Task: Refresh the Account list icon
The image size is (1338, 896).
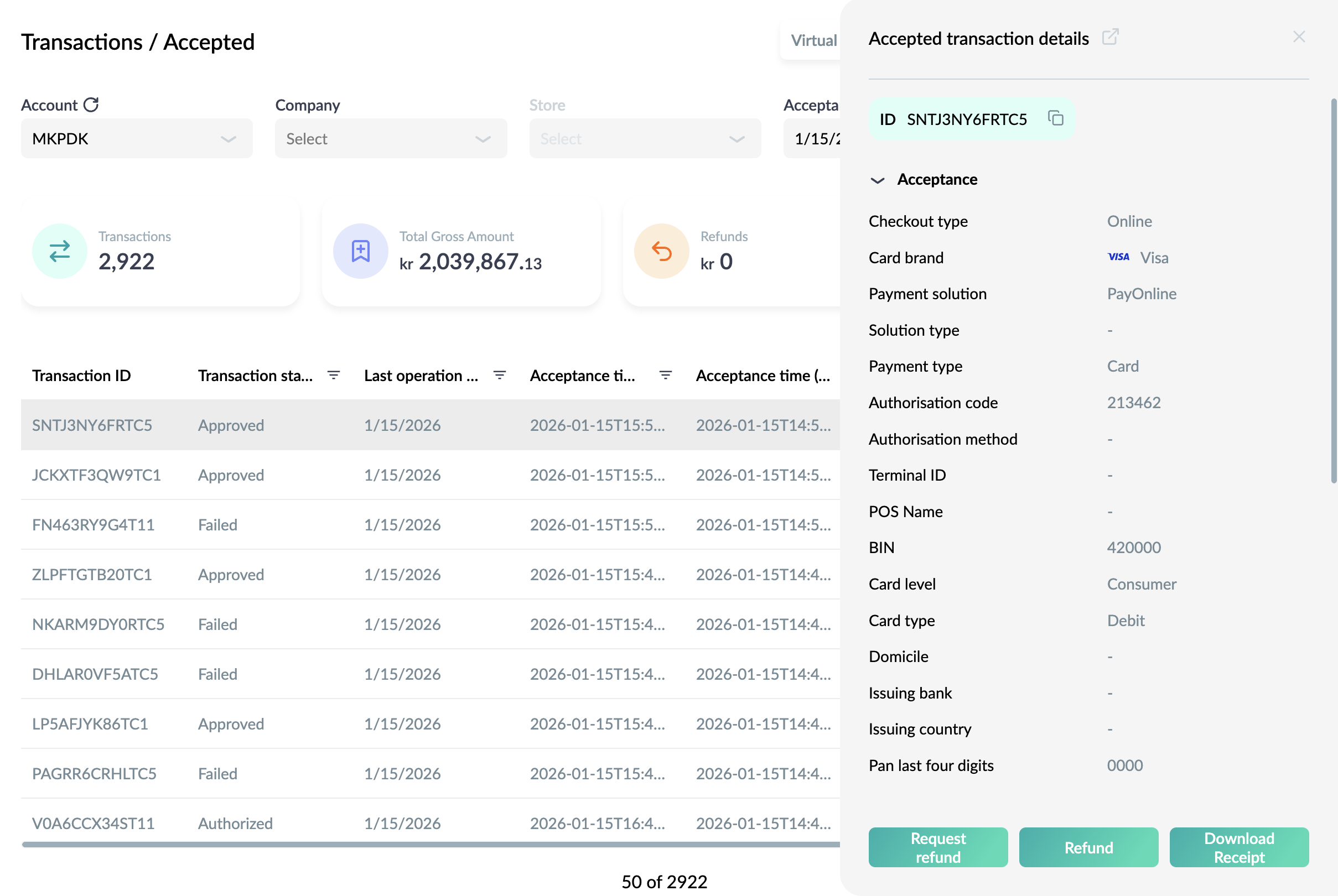Action: [91, 105]
